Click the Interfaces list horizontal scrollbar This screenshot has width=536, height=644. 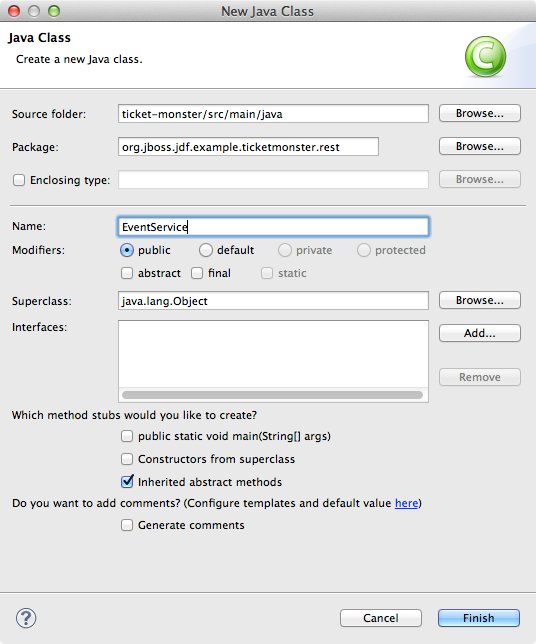[x=273, y=395]
